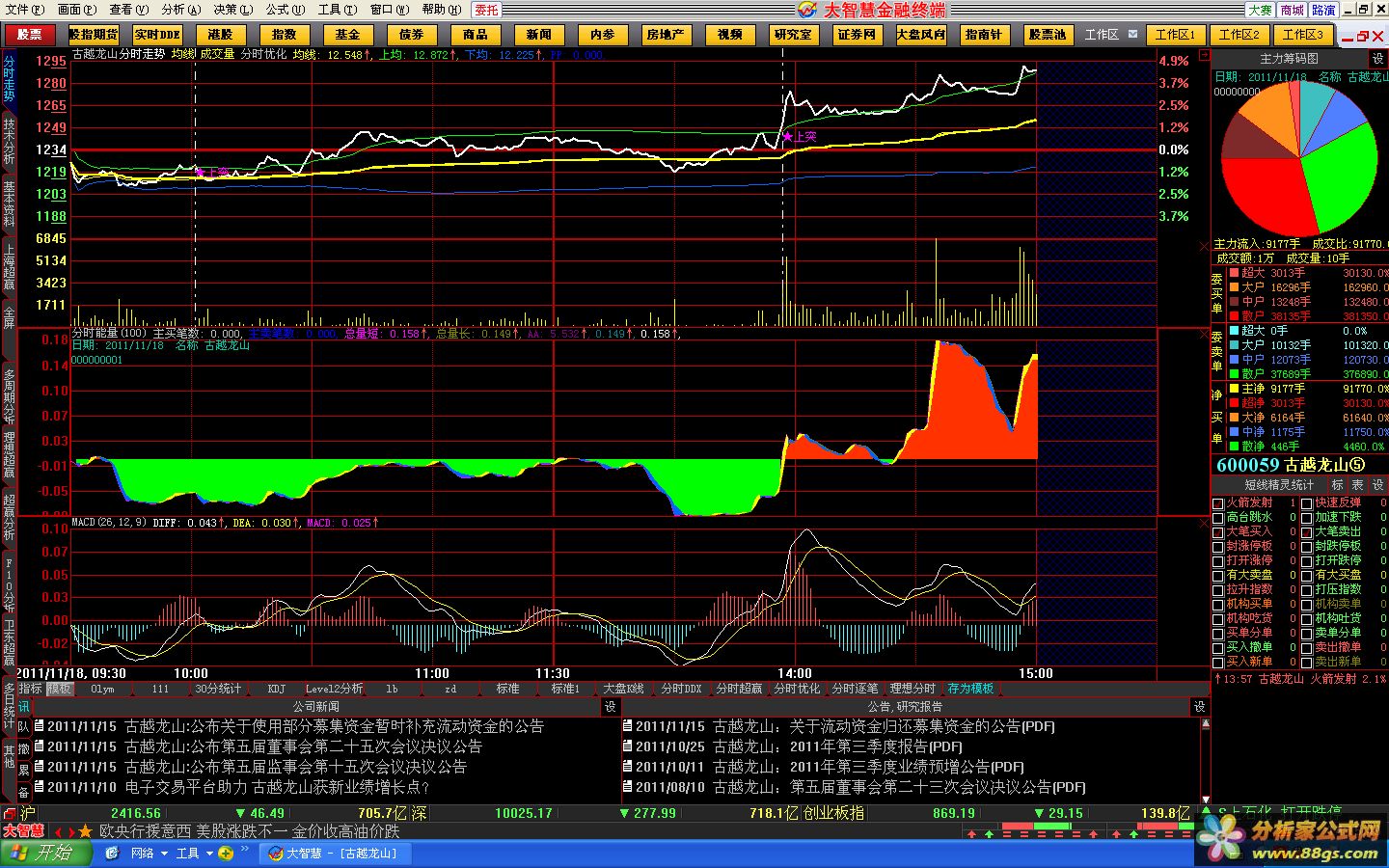Enable 快速反弹 checkbox
Screen dimensions: 1389x868
(1306, 503)
